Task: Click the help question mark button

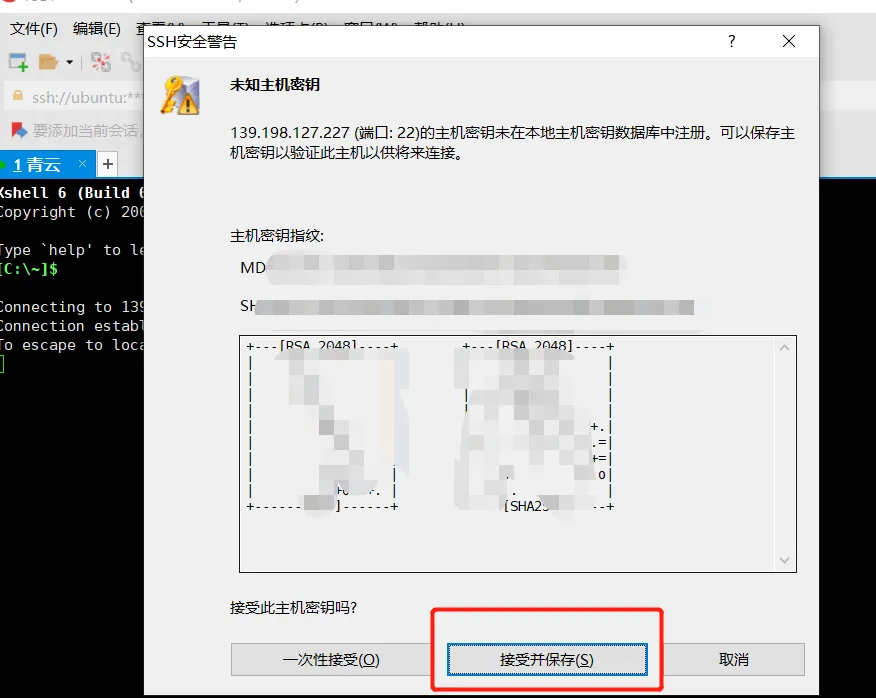Action: [x=732, y=42]
